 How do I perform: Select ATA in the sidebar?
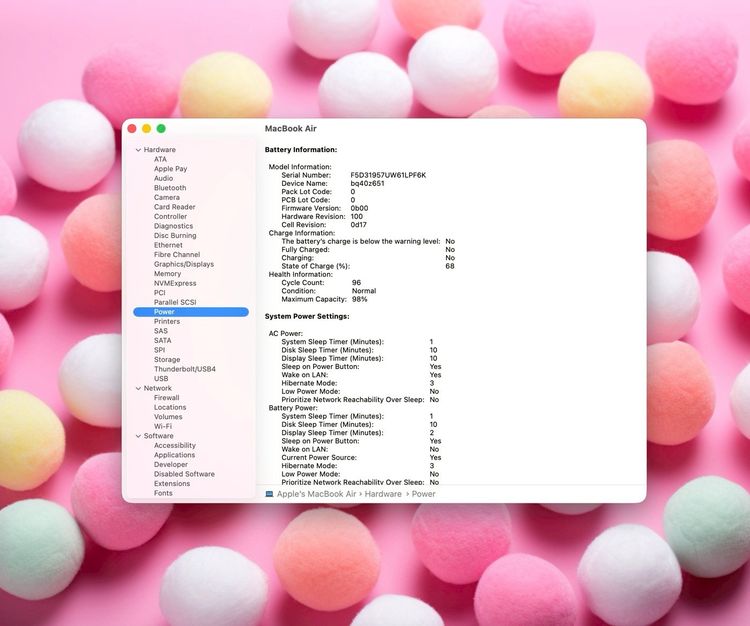click(x=160, y=159)
